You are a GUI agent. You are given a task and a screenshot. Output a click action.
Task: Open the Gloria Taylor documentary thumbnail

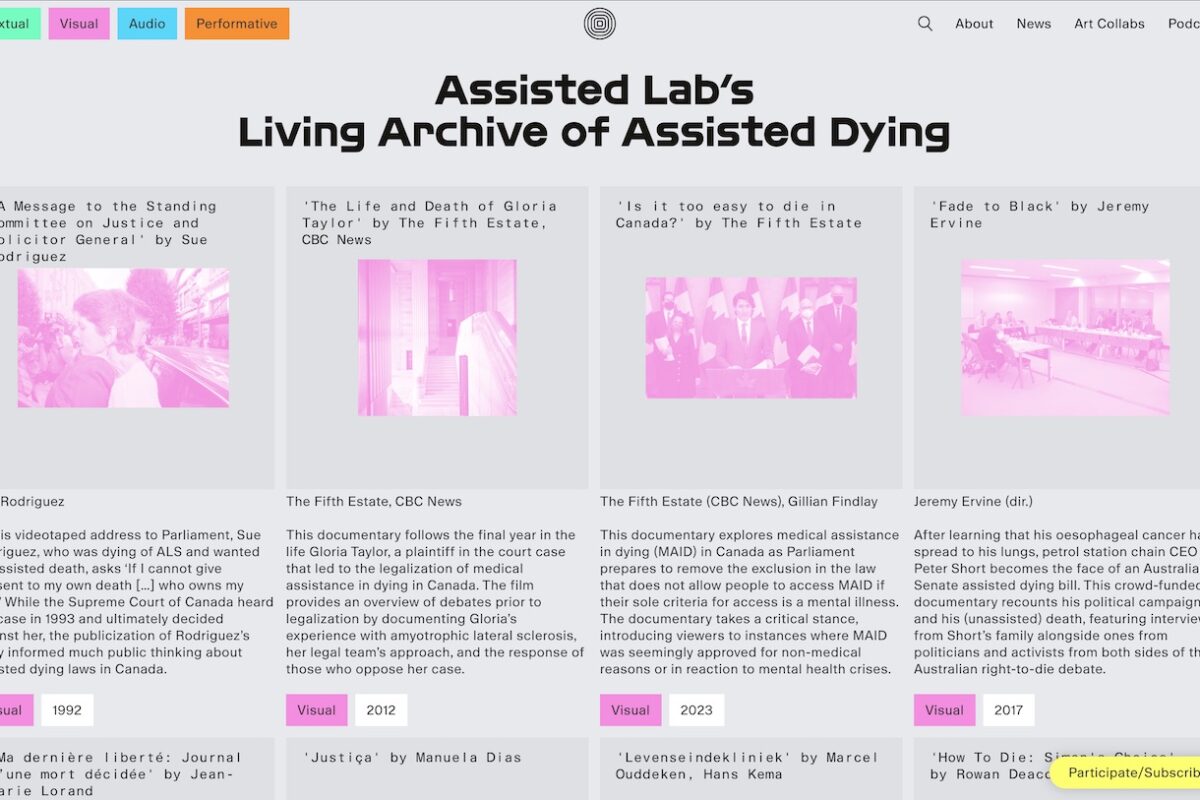(437, 337)
